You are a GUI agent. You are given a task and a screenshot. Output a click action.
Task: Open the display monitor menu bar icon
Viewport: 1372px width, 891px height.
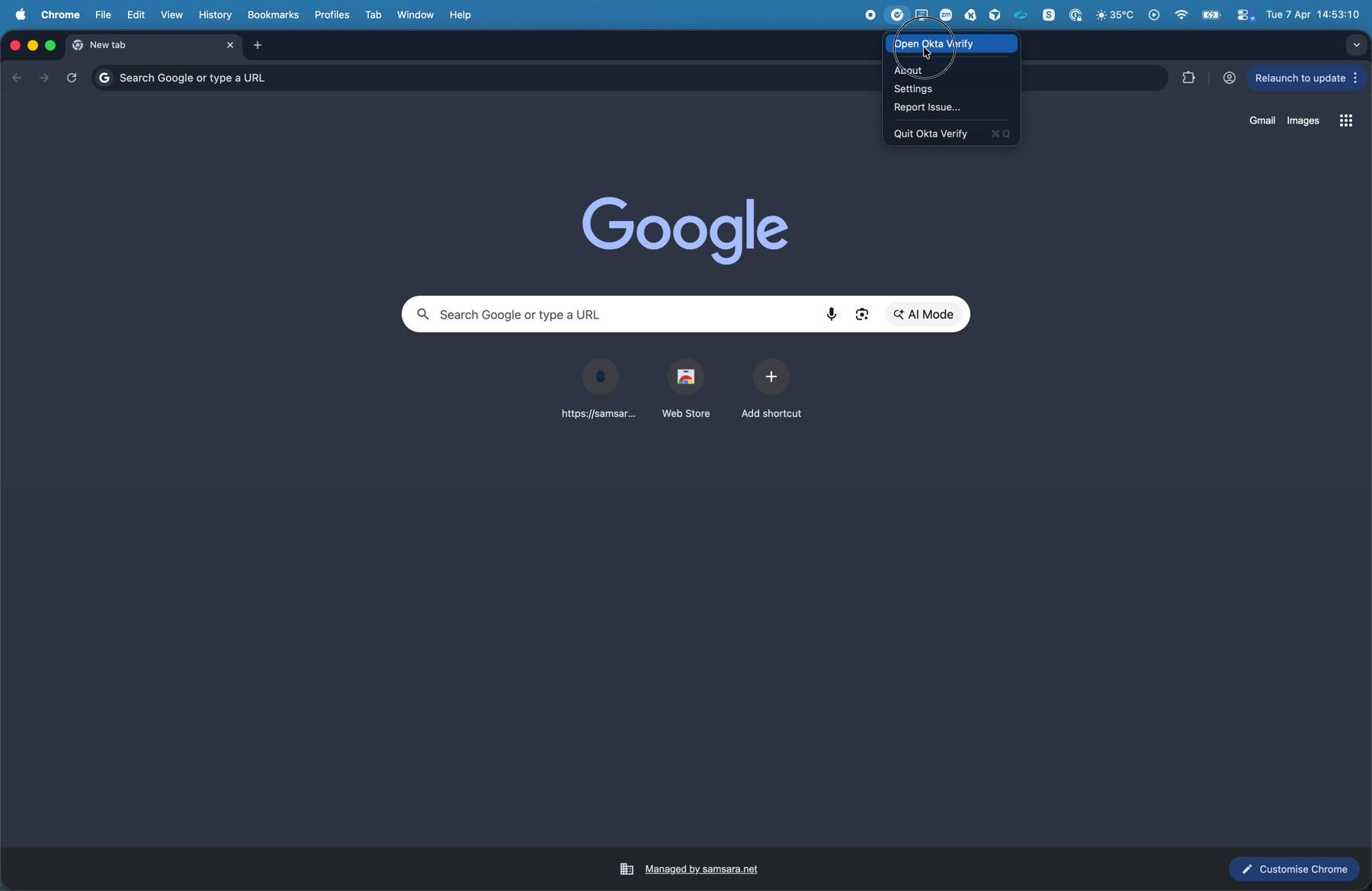coord(922,15)
